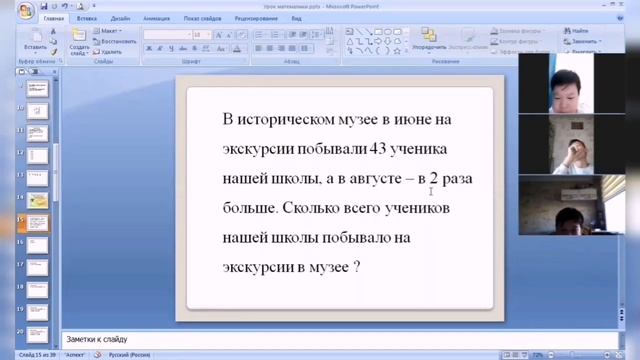Select the Star shape in shapes gallery

pyautogui.click(x=397, y=51)
